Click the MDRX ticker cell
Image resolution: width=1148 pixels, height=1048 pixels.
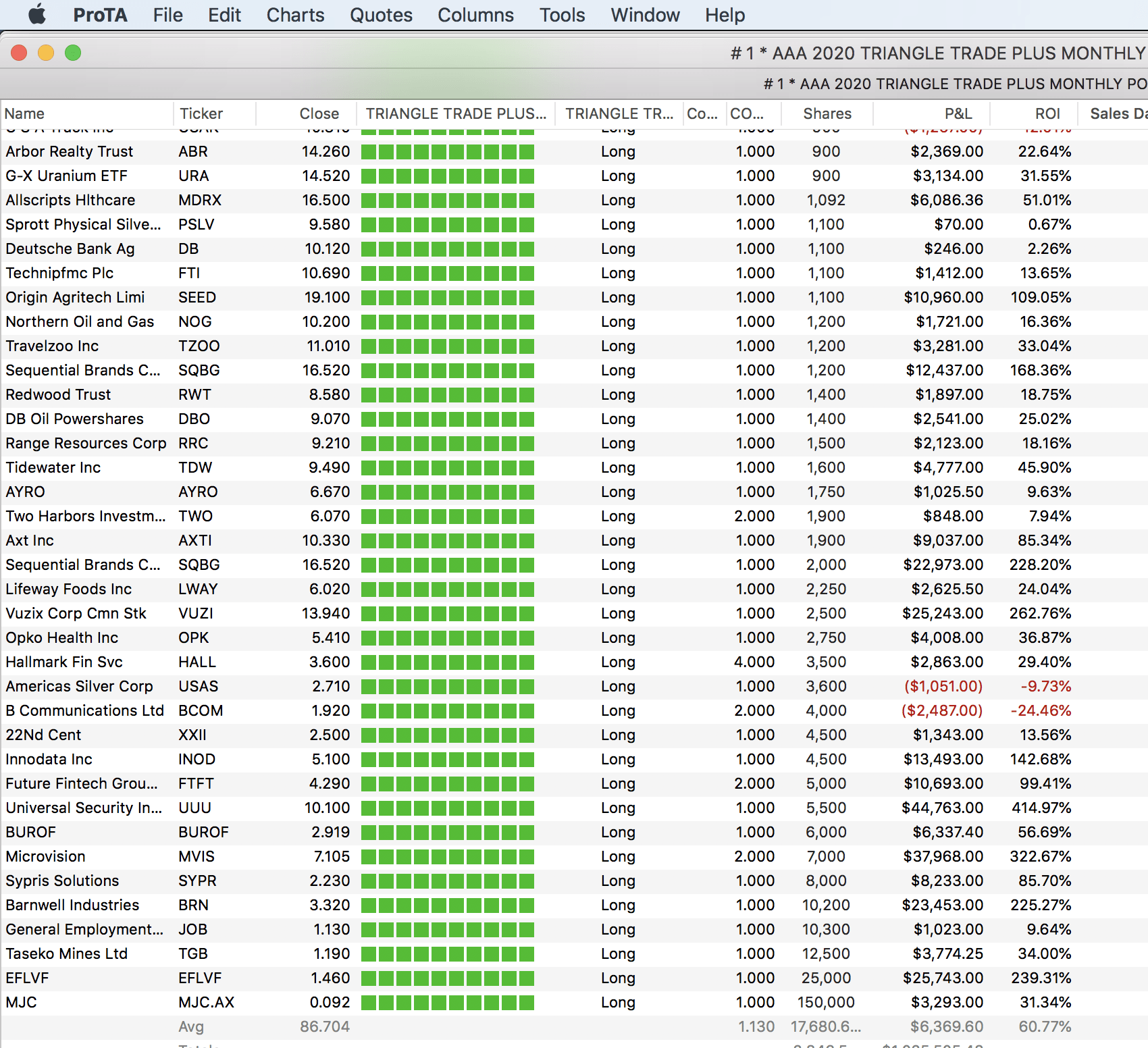(200, 200)
